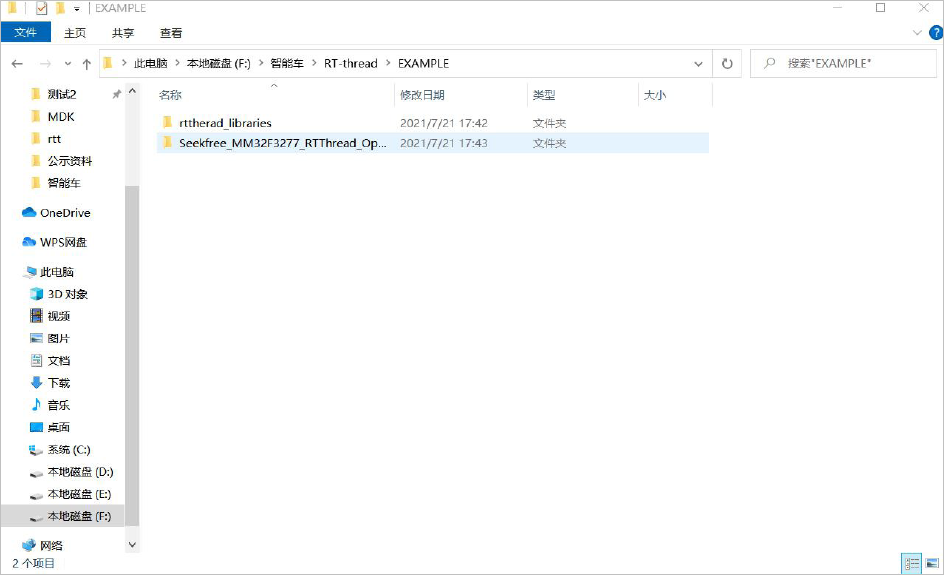
Task: Open recent locations dropdown arrow
Action: (x=67, y=64)
